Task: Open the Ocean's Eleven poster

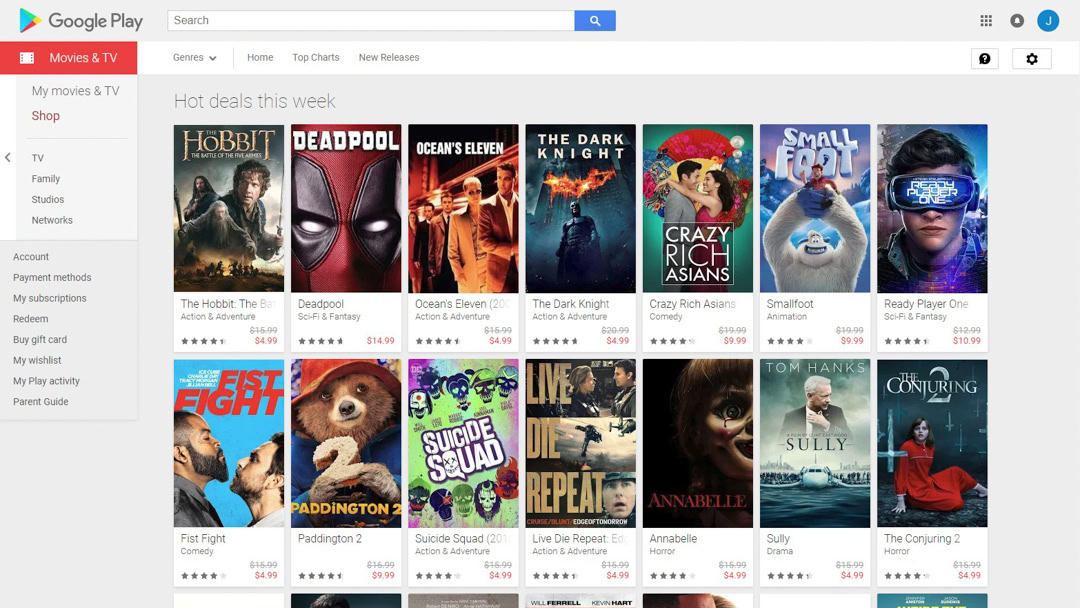Action: click(x=463, y=209)
